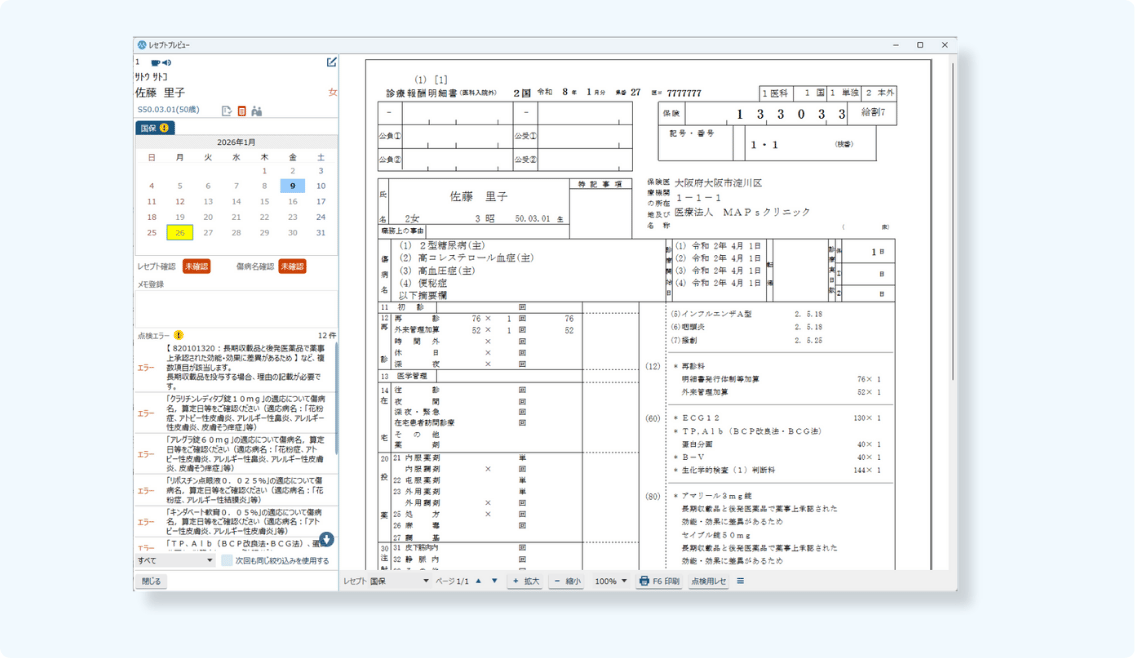The height and width of the screenshot is (658, 1136).
Task: Click the edit patient icon at top right
Action: pyautogui.click(x=331, y=62)
